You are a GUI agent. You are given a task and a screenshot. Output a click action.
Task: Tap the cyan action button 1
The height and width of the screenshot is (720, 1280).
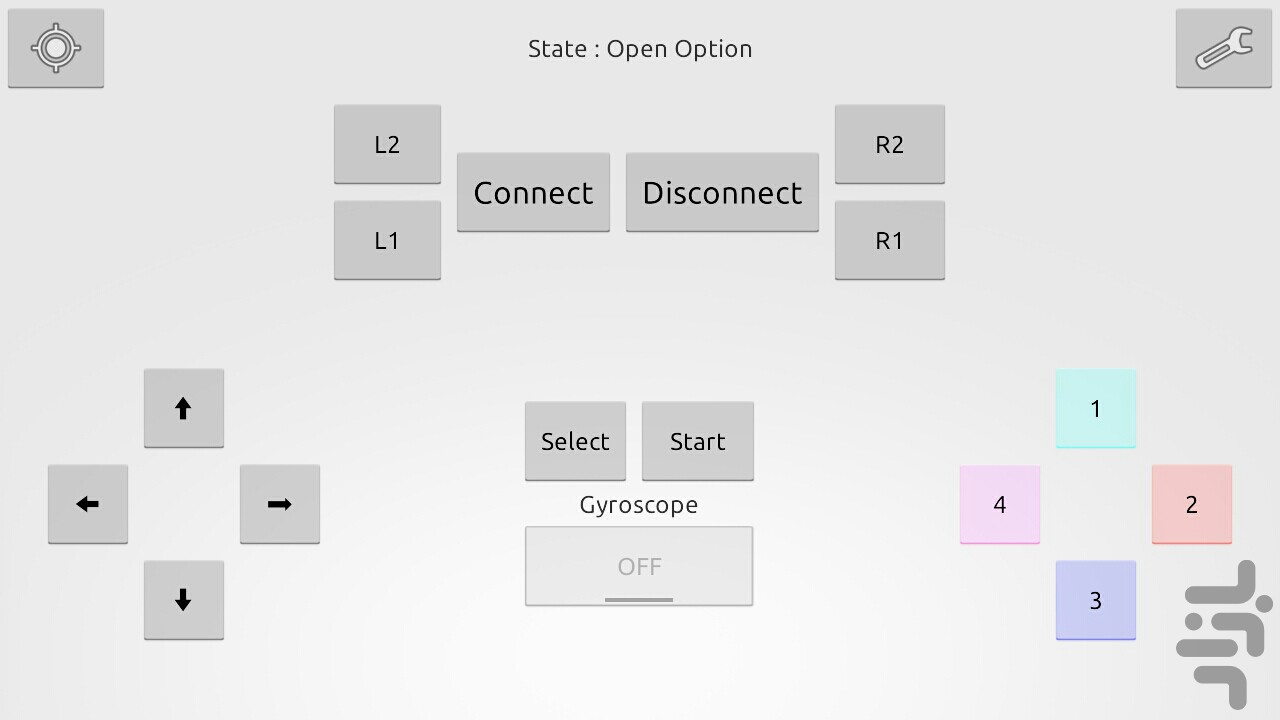point(1096,408)
